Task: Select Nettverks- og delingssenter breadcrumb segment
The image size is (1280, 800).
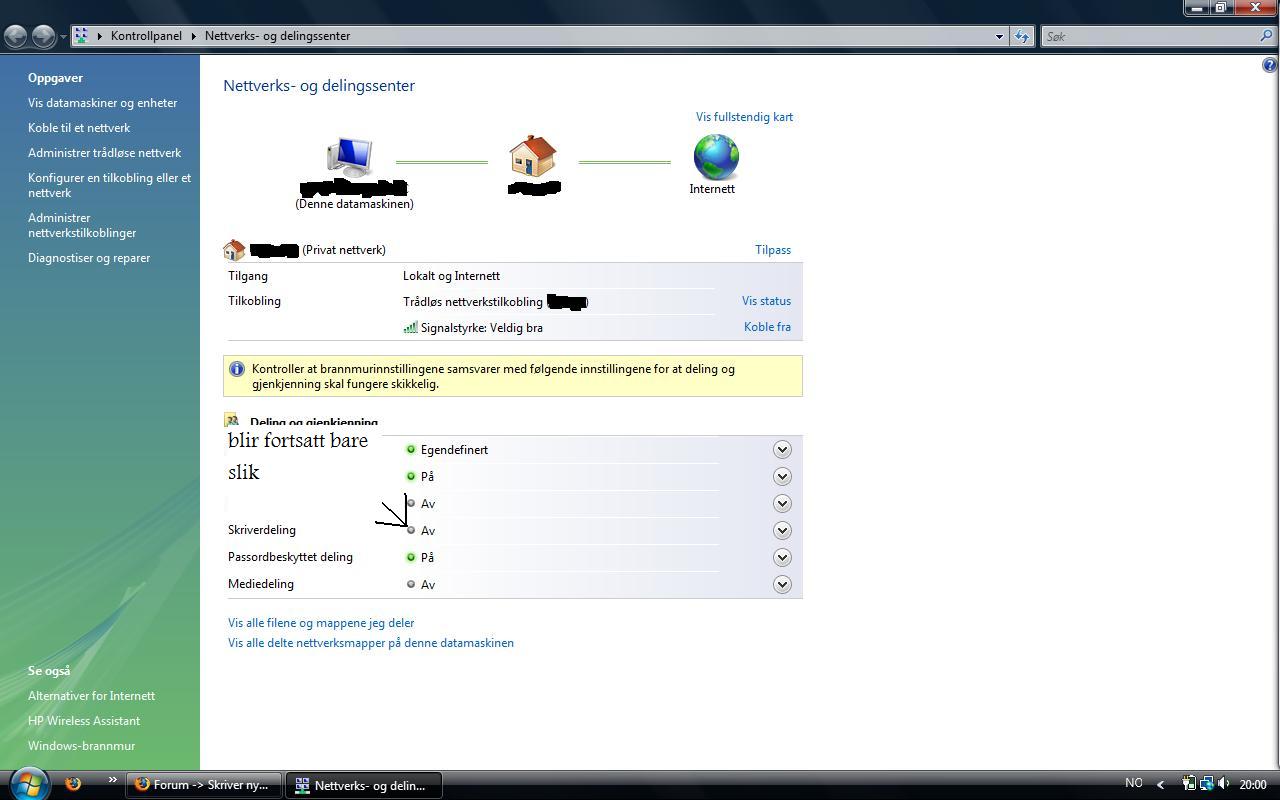Action: (x=277, y=36)
